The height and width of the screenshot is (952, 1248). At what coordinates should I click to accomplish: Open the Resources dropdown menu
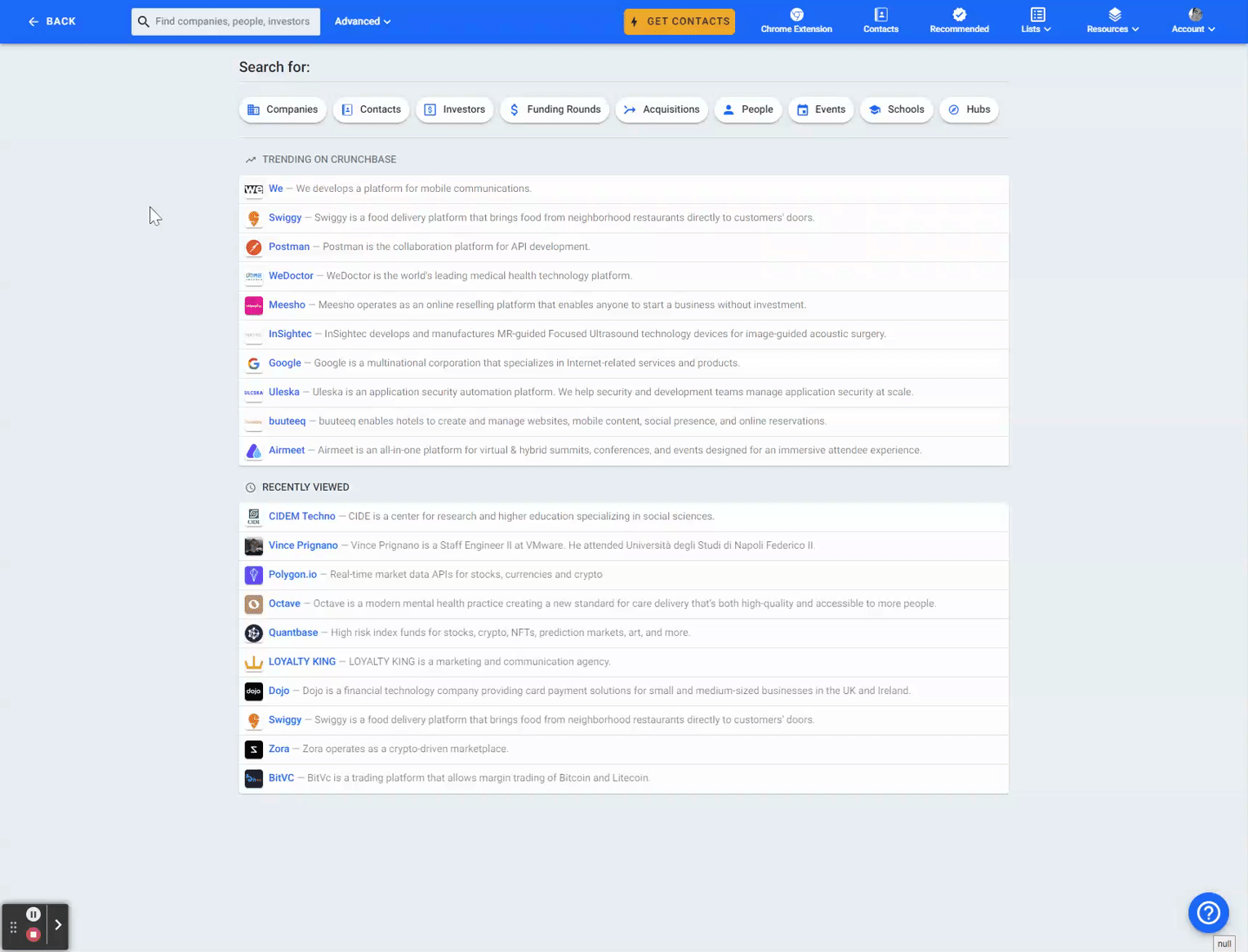(x=1112, y=21)
